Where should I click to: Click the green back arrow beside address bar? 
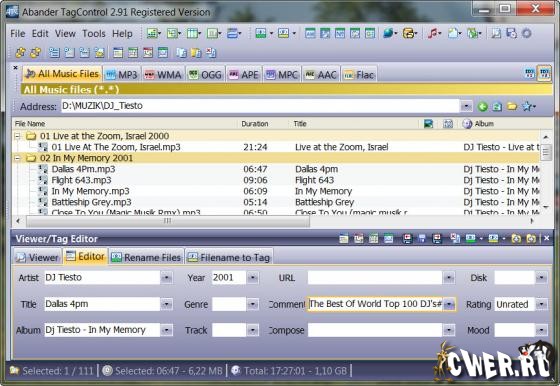[x=482, y=106]
